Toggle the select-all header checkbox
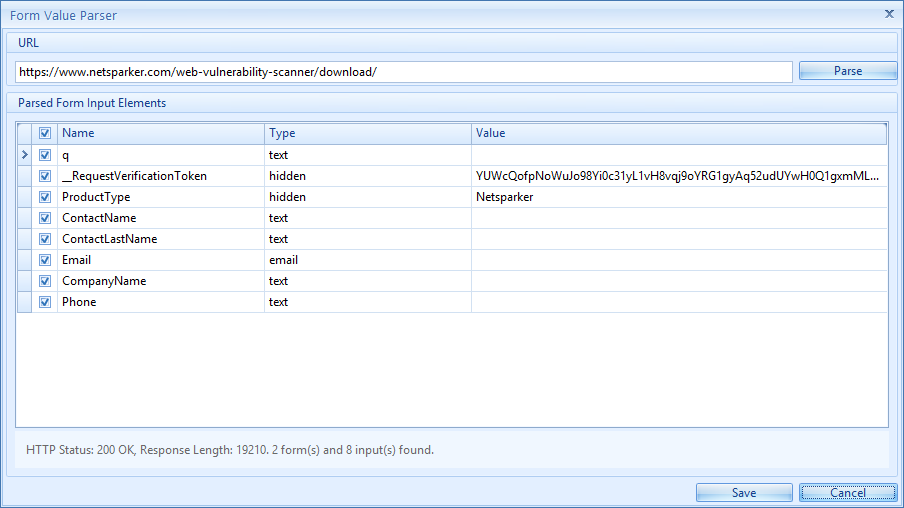Viewport: 904px width, 508px height. [45, 133]
